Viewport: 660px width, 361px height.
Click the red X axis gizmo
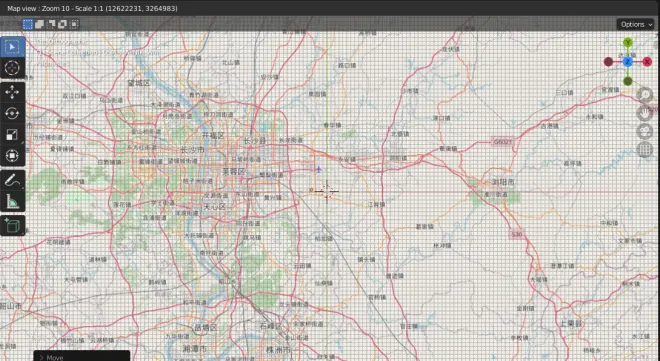tap(647, 62)
